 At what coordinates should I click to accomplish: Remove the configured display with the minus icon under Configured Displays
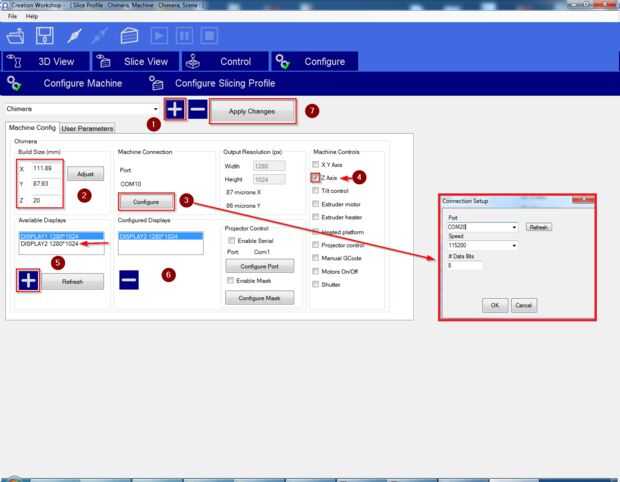(129, 280)
